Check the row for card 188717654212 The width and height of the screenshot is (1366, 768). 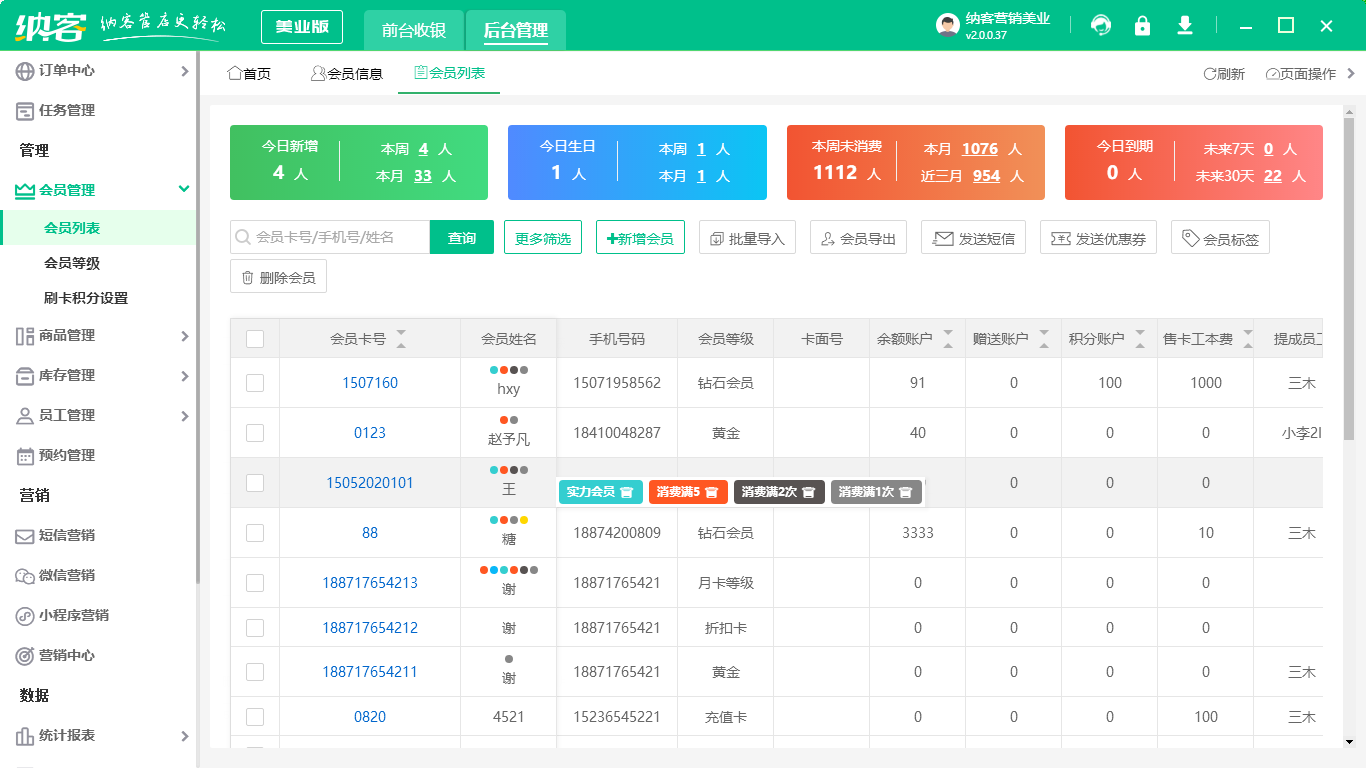point(255,628)
